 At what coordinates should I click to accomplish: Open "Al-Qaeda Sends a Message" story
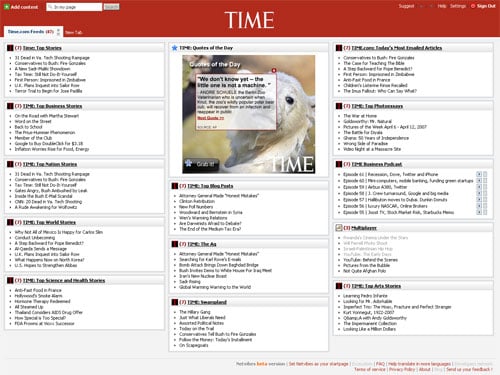pyautogui.click(x=41, y=249)
